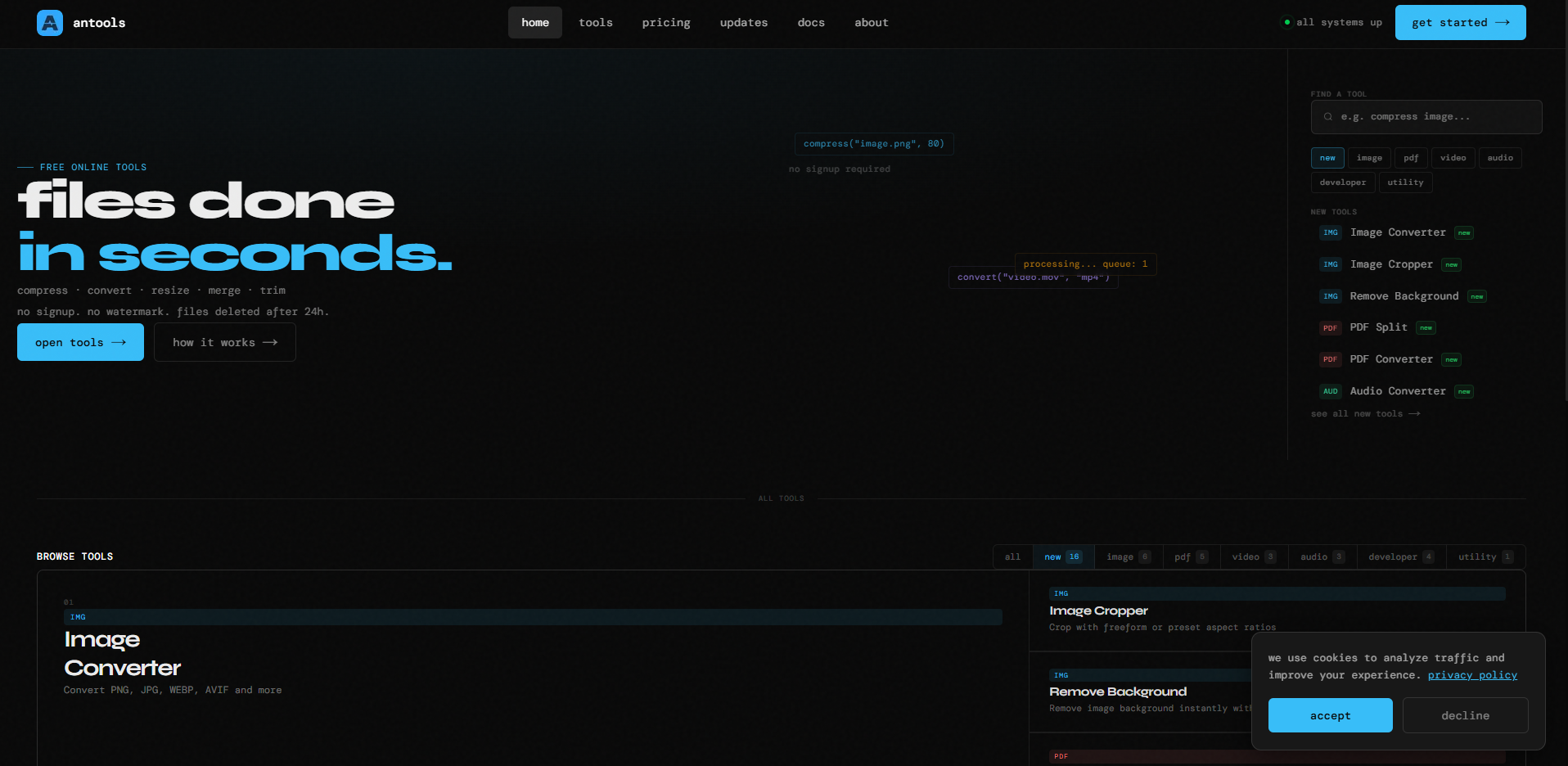This screenshot has width=1568, height=766.
Task: Click the green all systems up status dot
Action: [1287, 22]
